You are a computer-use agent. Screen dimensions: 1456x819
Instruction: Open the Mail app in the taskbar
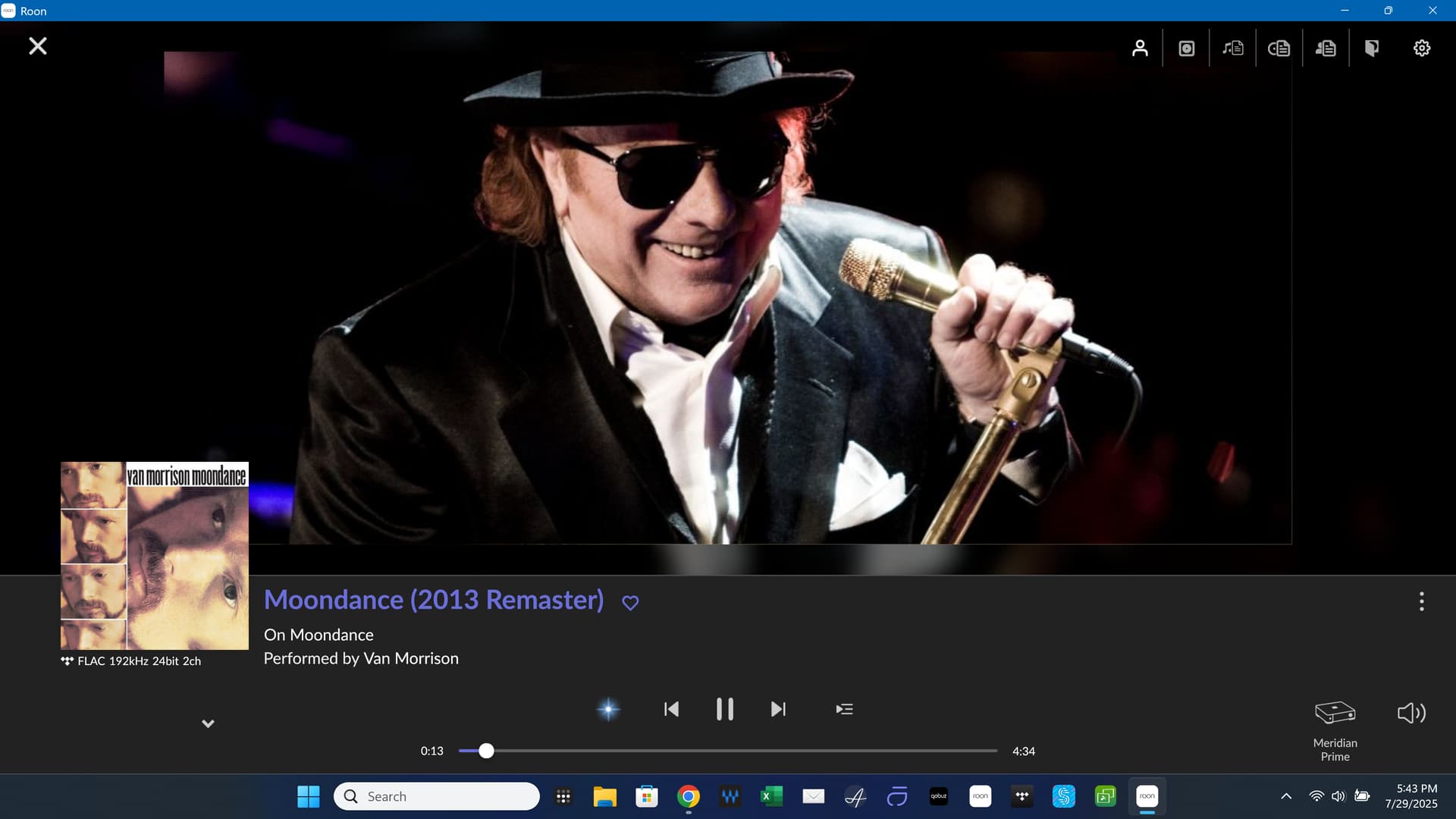click(x=814, y=796)
